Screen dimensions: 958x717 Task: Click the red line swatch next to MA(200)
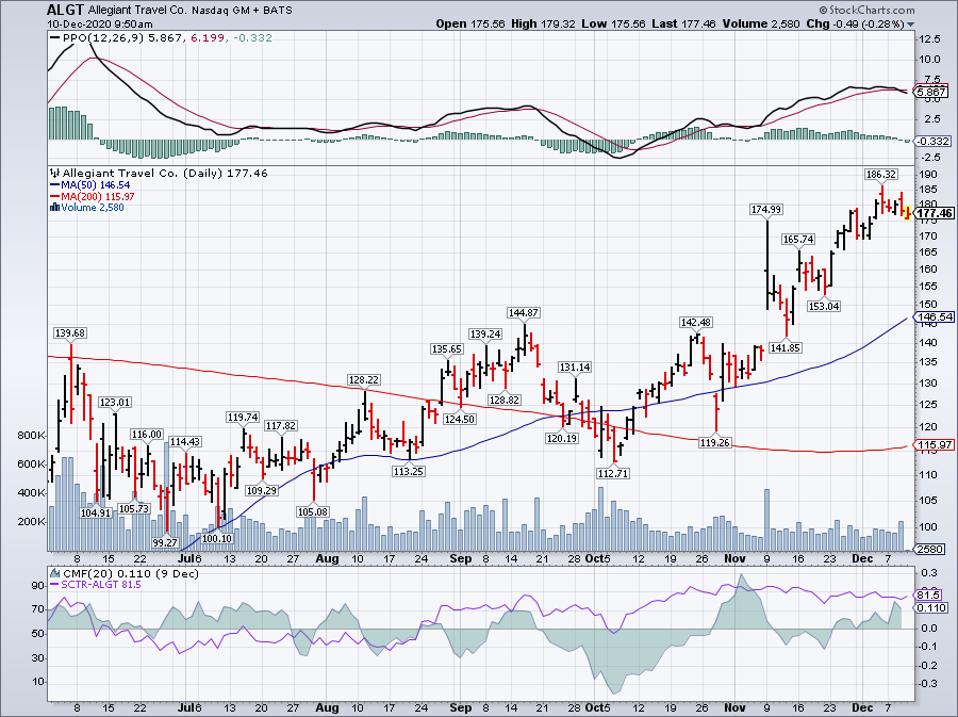[x=54, y=197]
